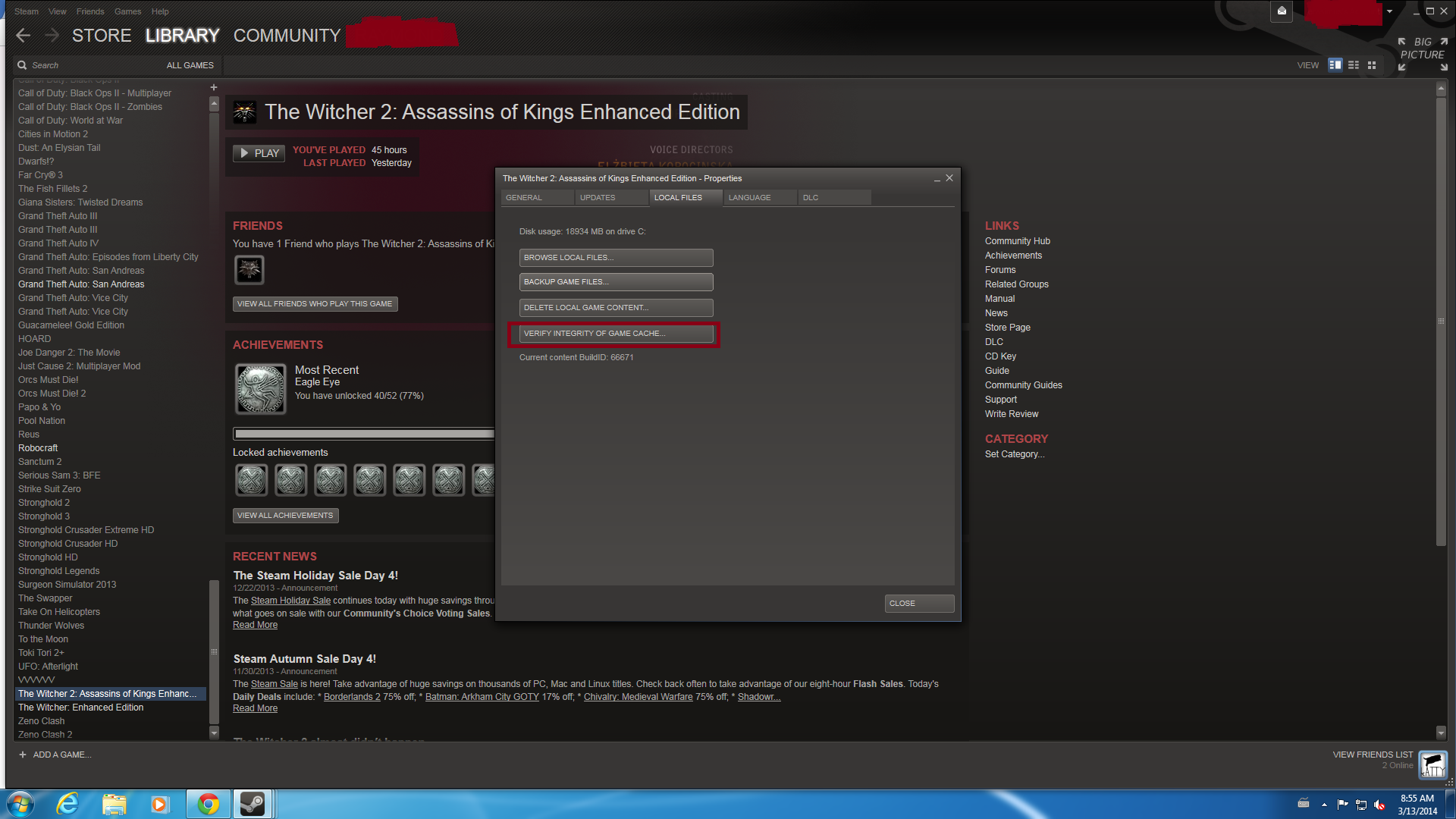1456x819 pixels.
Task: Switch library to list view
Action: pos(1354,65)
